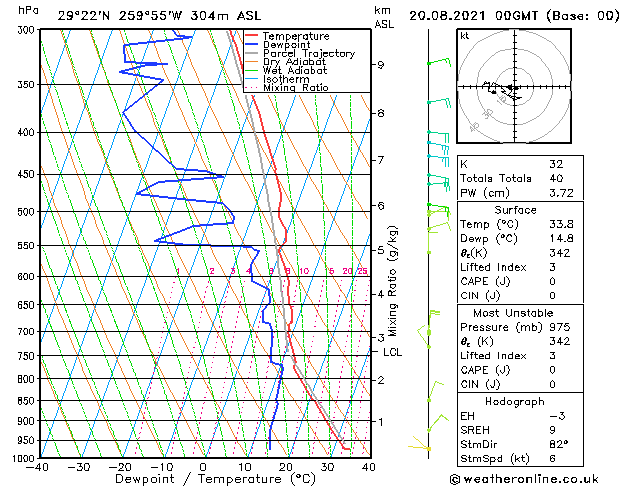Click the 0 temperature axis label
Image resolution: width=629 pixels, height=486 pixels.
click(203, 467)
